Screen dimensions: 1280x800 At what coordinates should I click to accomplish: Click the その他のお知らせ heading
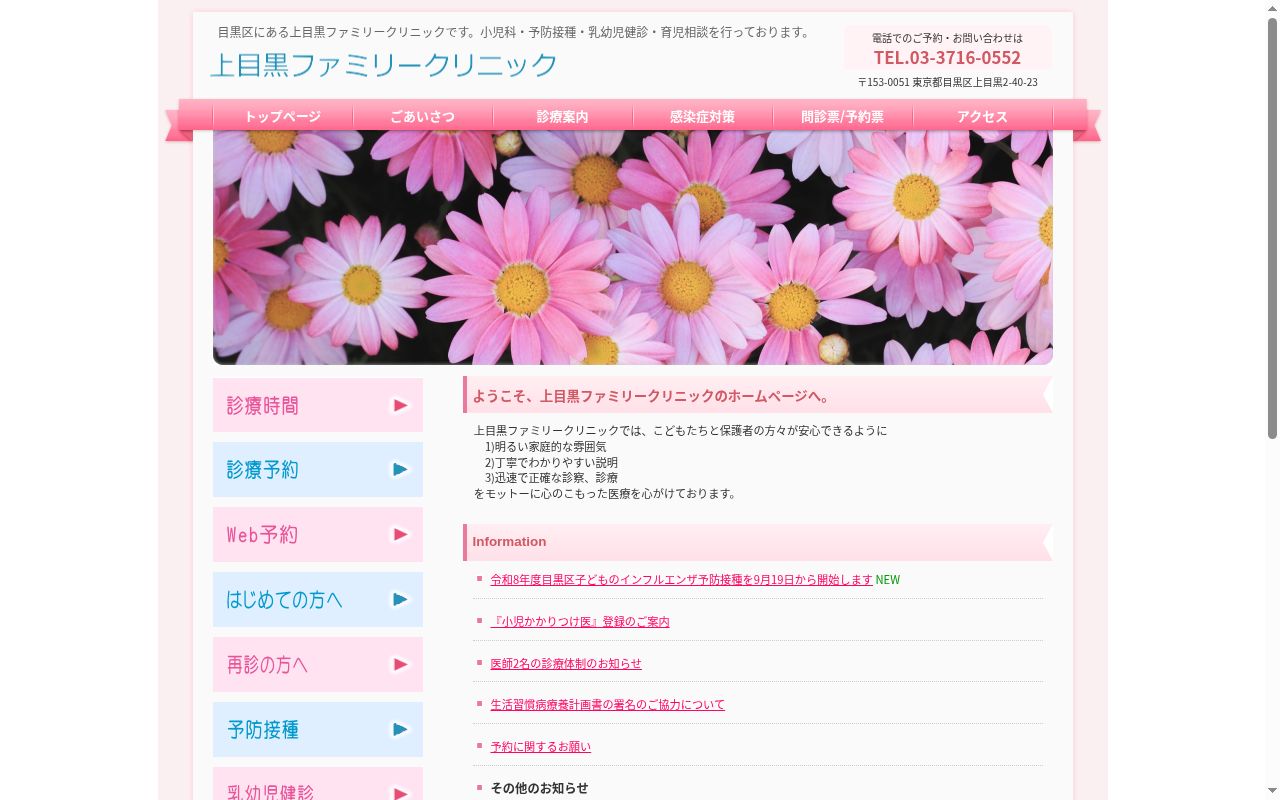click(x=539, y=788)
